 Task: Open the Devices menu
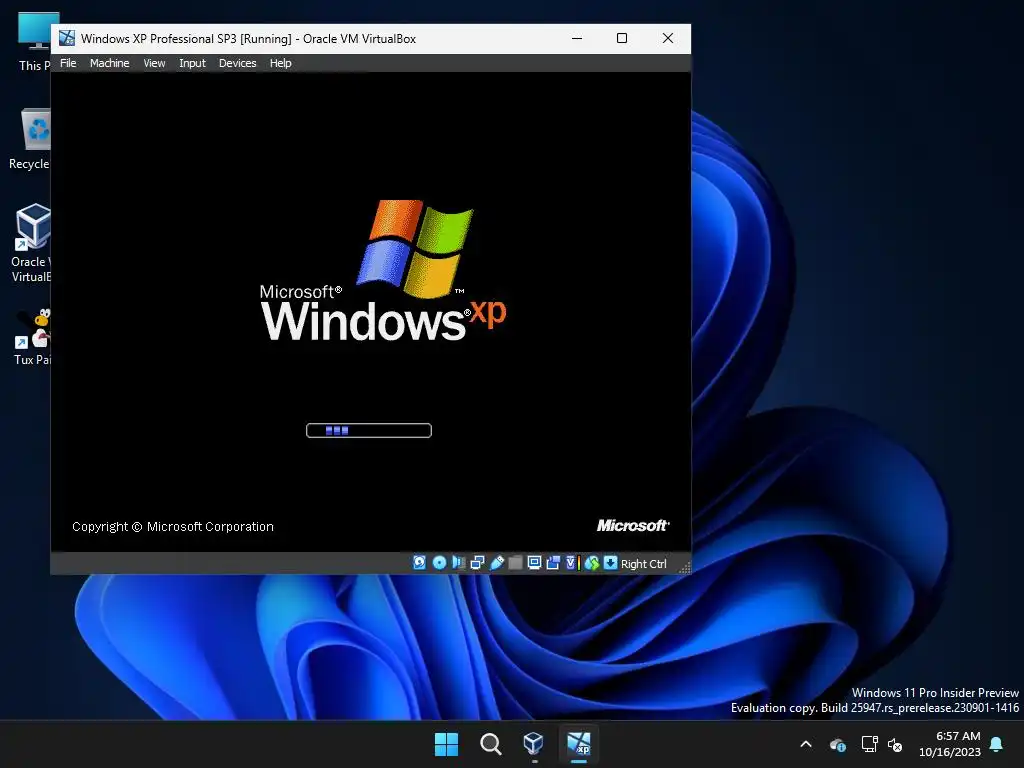click(x=237, y=63)
